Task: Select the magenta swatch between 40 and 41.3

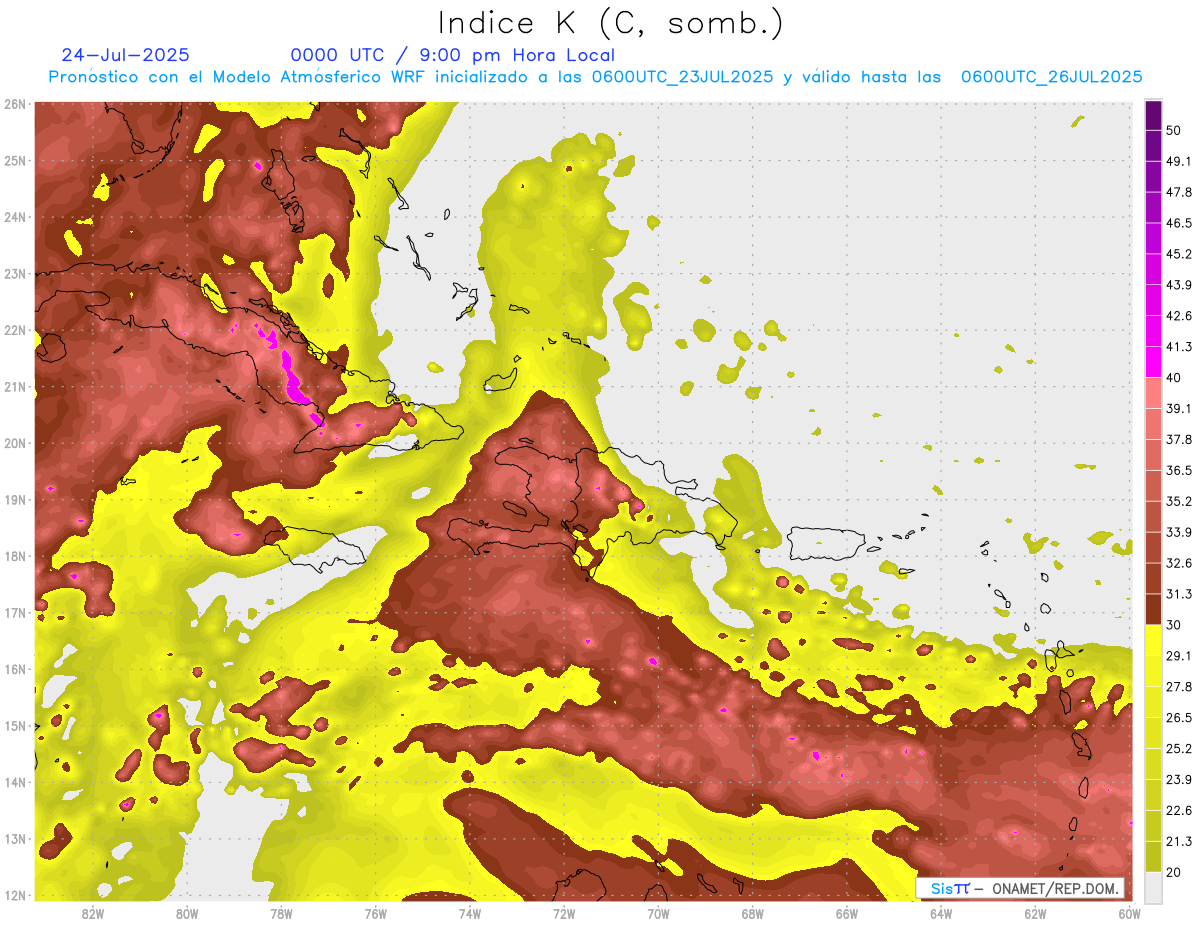Action: (1153, 361)
